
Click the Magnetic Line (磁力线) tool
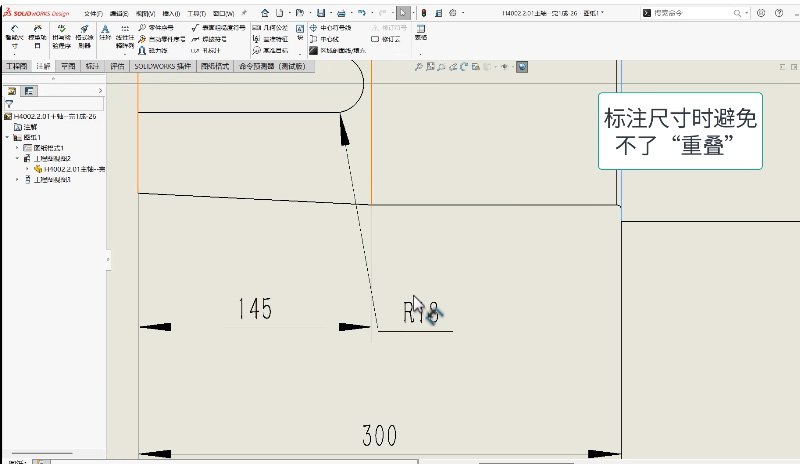153,51
